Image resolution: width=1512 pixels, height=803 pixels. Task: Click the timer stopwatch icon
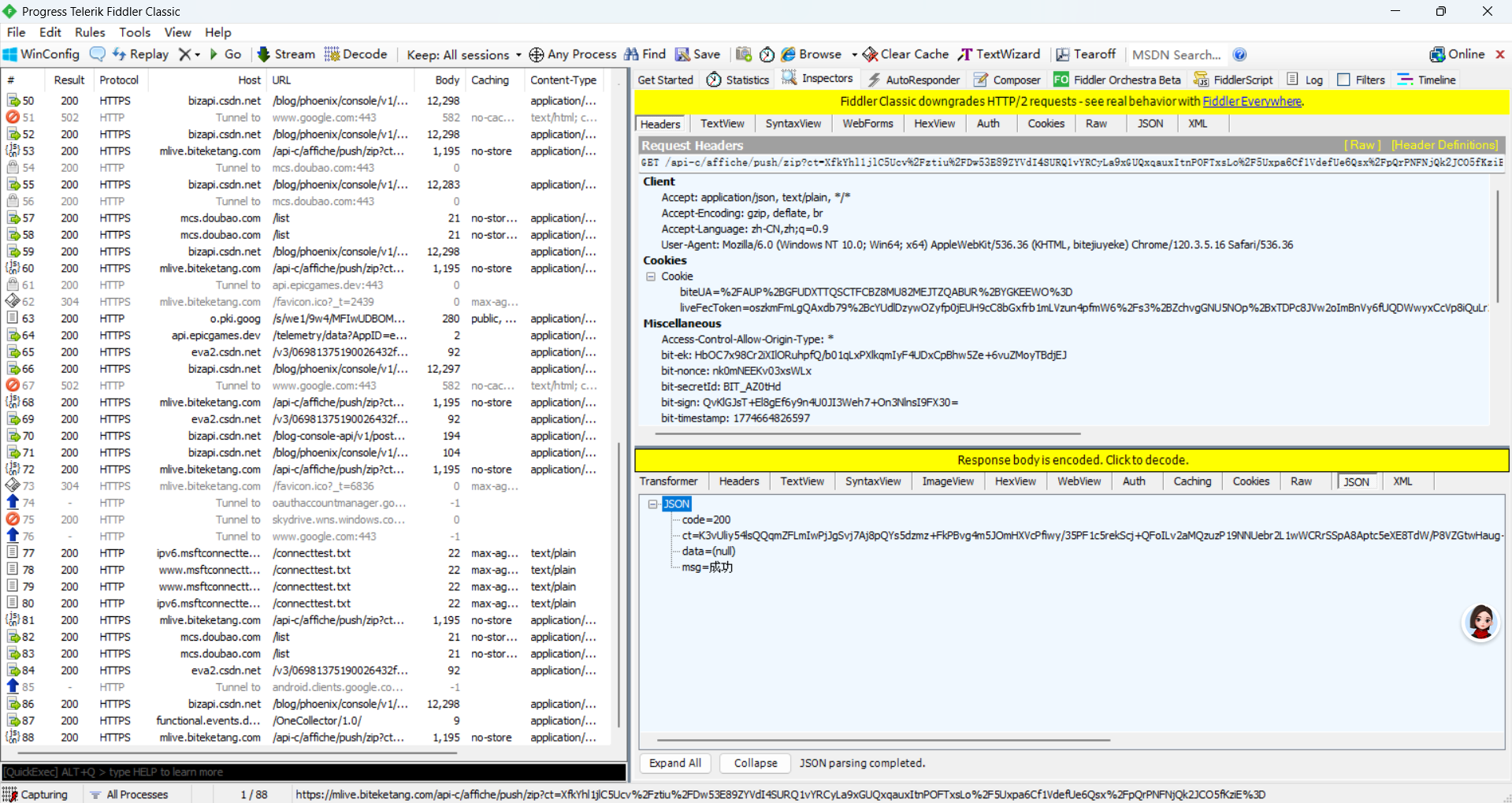tap(767, 54)
